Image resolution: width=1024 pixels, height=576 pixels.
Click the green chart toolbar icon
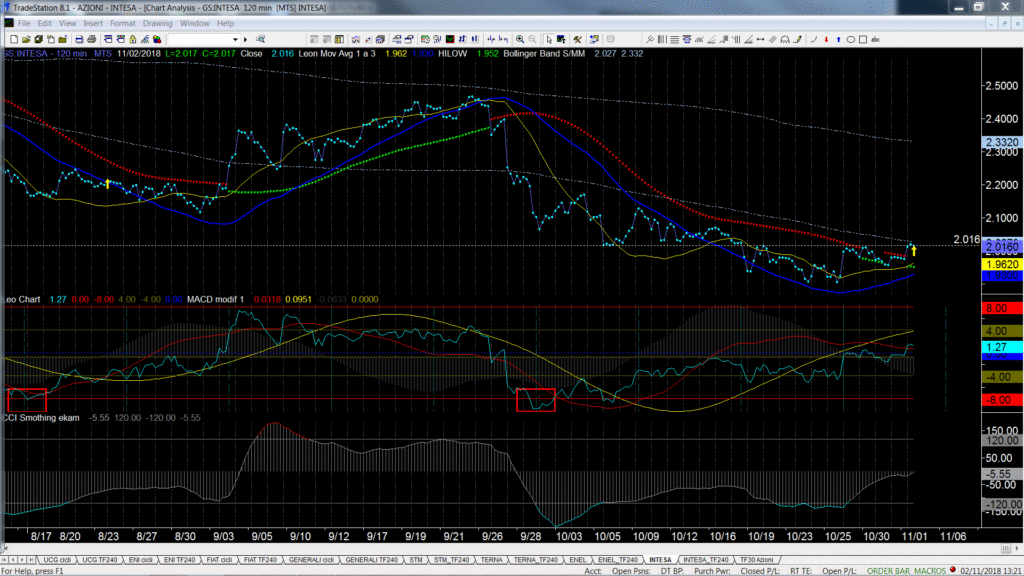pos(450,39)
